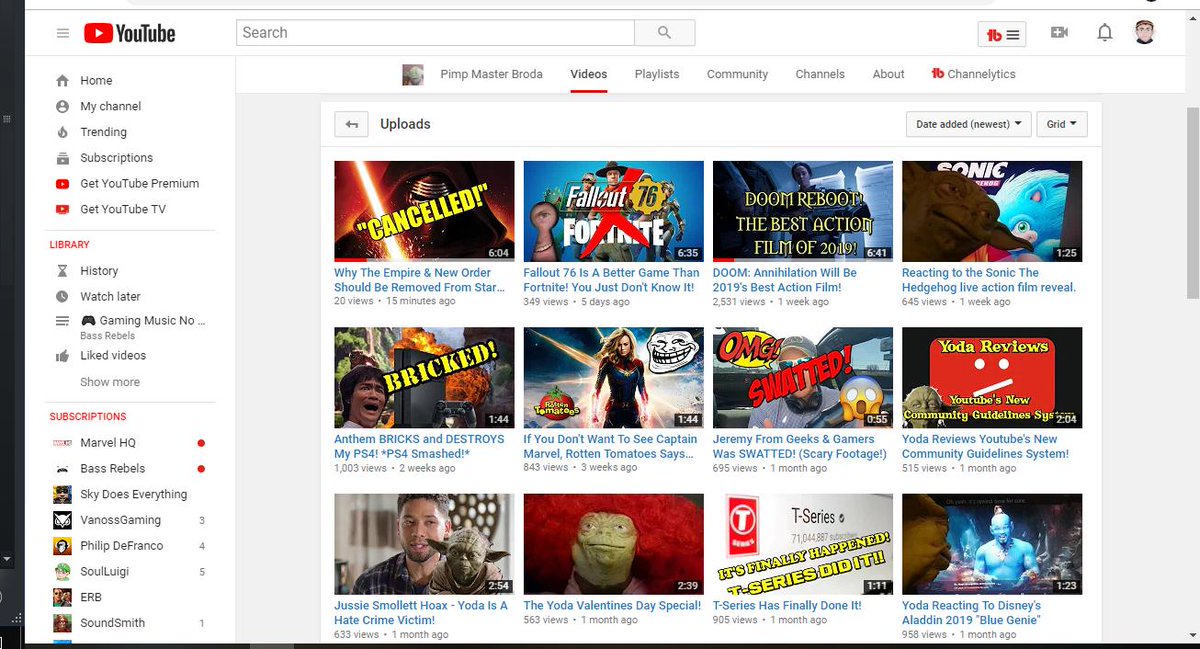The height and width of the screenshot is (649, 1200).
Task: Click the Sky Does Everything channel icon
Action: 62,494
